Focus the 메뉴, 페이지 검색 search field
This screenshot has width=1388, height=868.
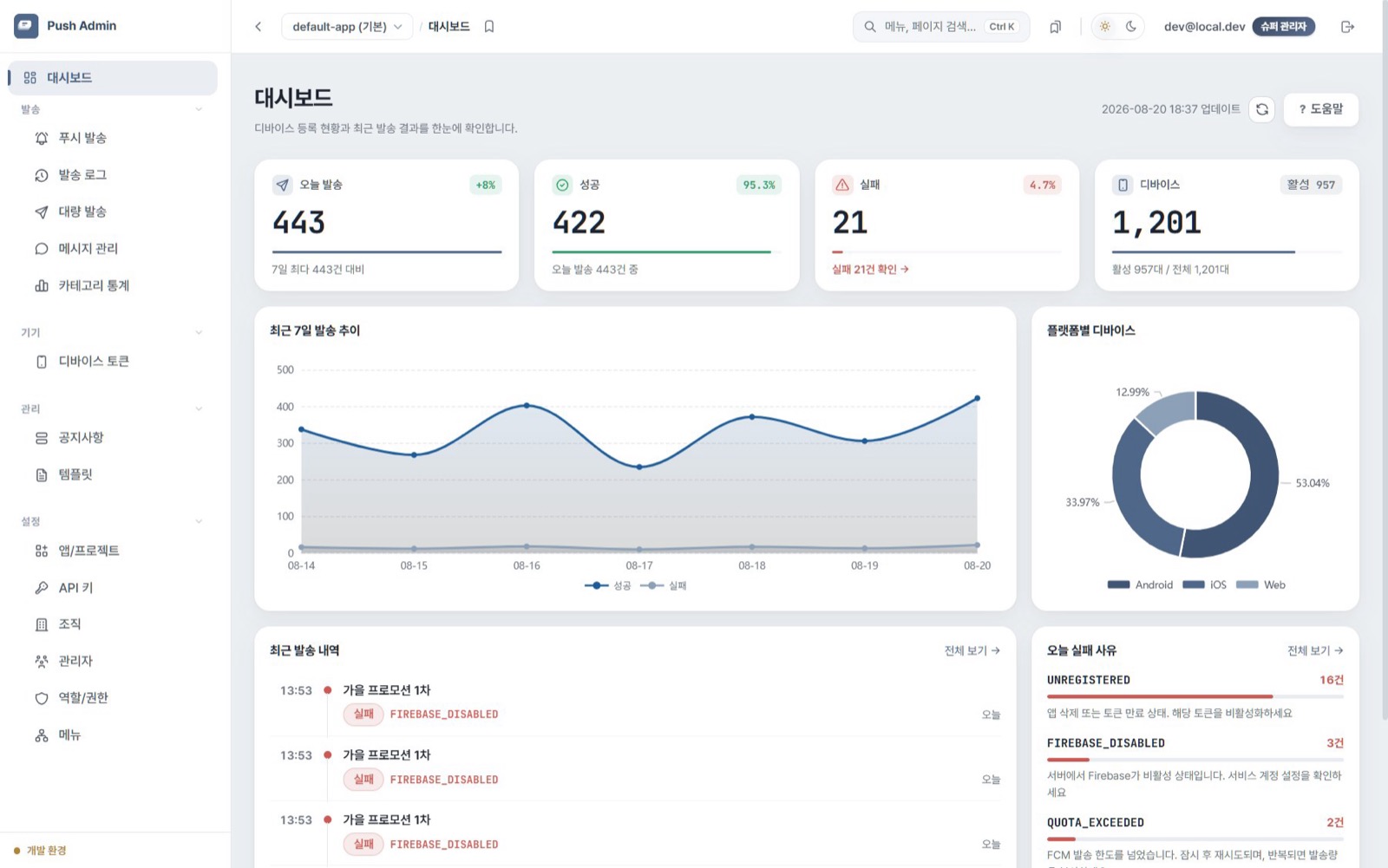(941, 27)
